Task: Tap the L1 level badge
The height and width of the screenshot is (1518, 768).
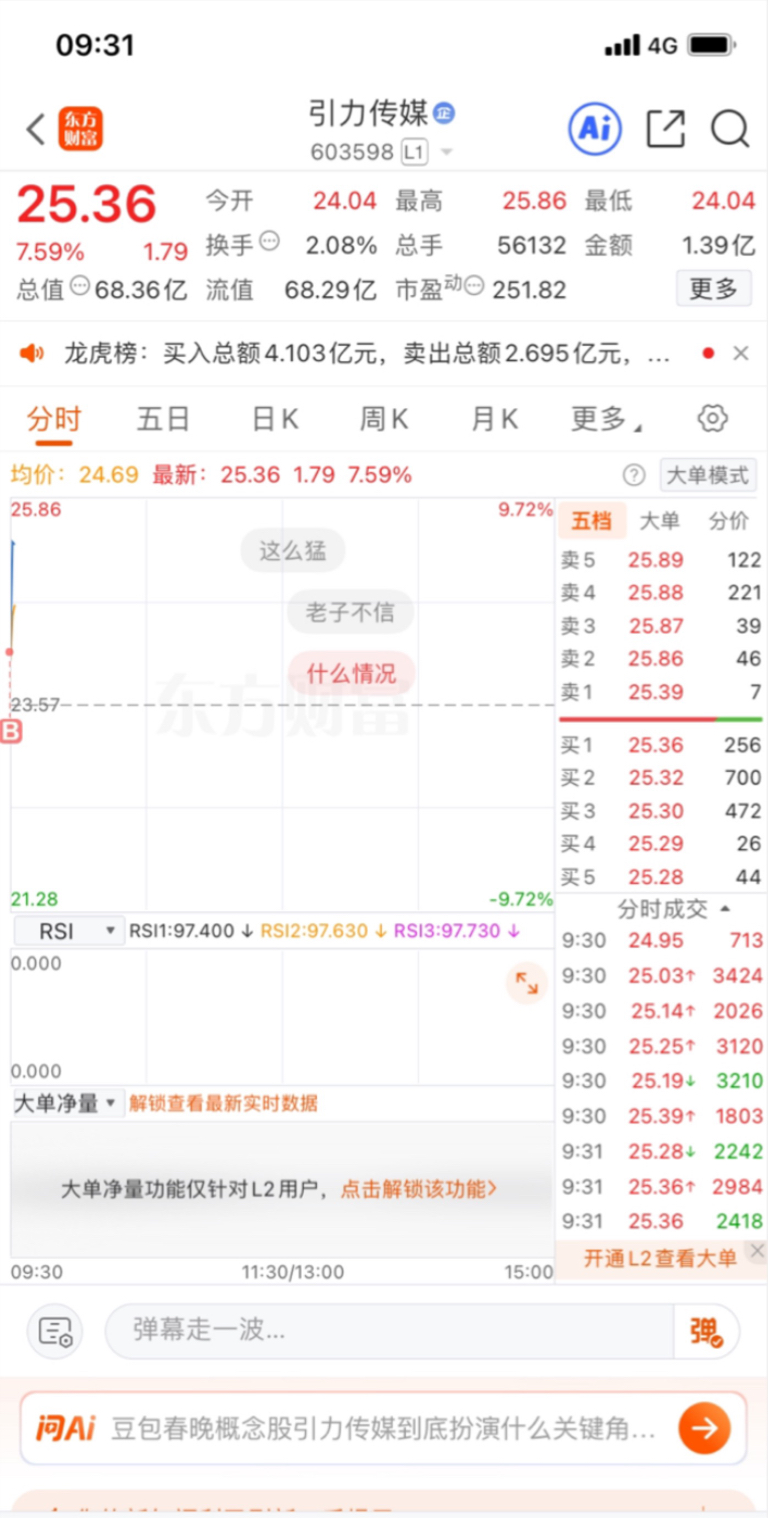Action: 415,152
